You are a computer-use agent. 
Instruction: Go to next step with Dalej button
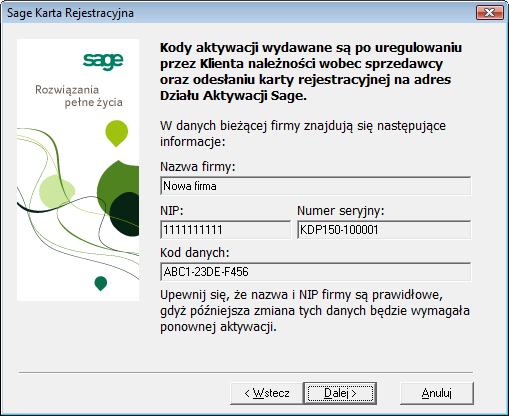(340, 393)
